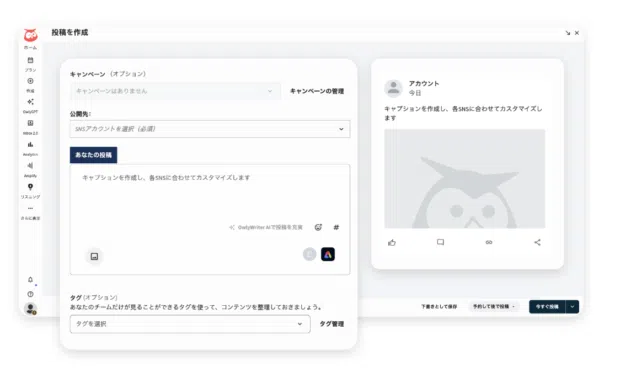The image size is (620, 372).
Task: Open the タグを選択 dropdown
Action: [190, 324]
